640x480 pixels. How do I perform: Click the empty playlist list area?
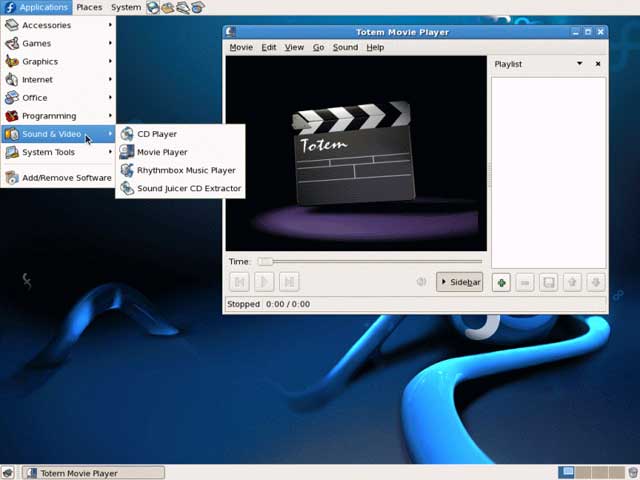[x=549, y=173]
